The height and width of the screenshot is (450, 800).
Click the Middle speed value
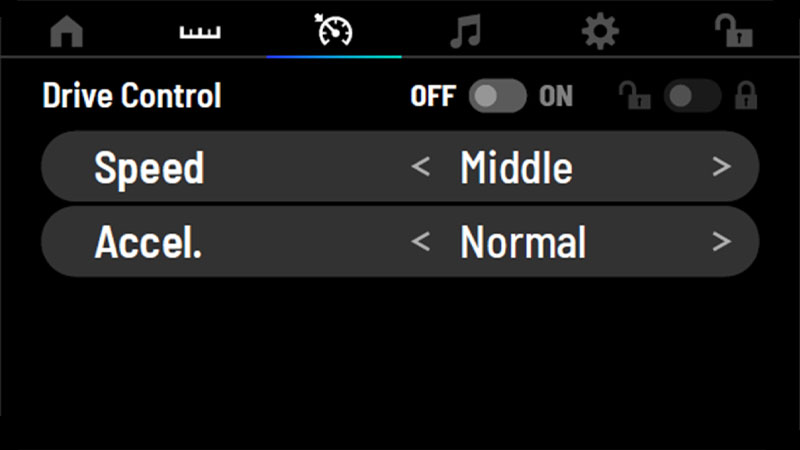pos(516,167)
